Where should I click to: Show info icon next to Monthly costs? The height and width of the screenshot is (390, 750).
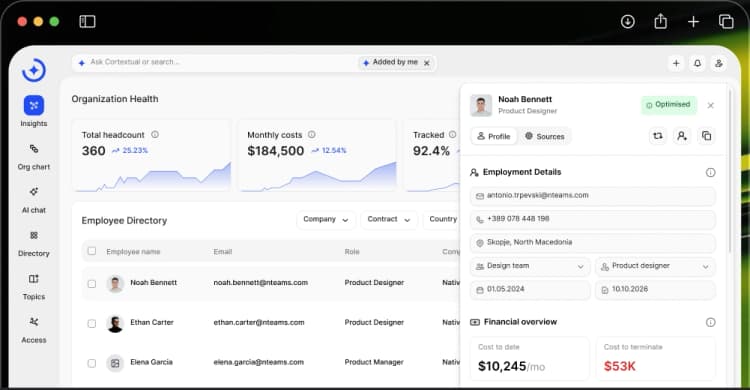coord(311,134)
